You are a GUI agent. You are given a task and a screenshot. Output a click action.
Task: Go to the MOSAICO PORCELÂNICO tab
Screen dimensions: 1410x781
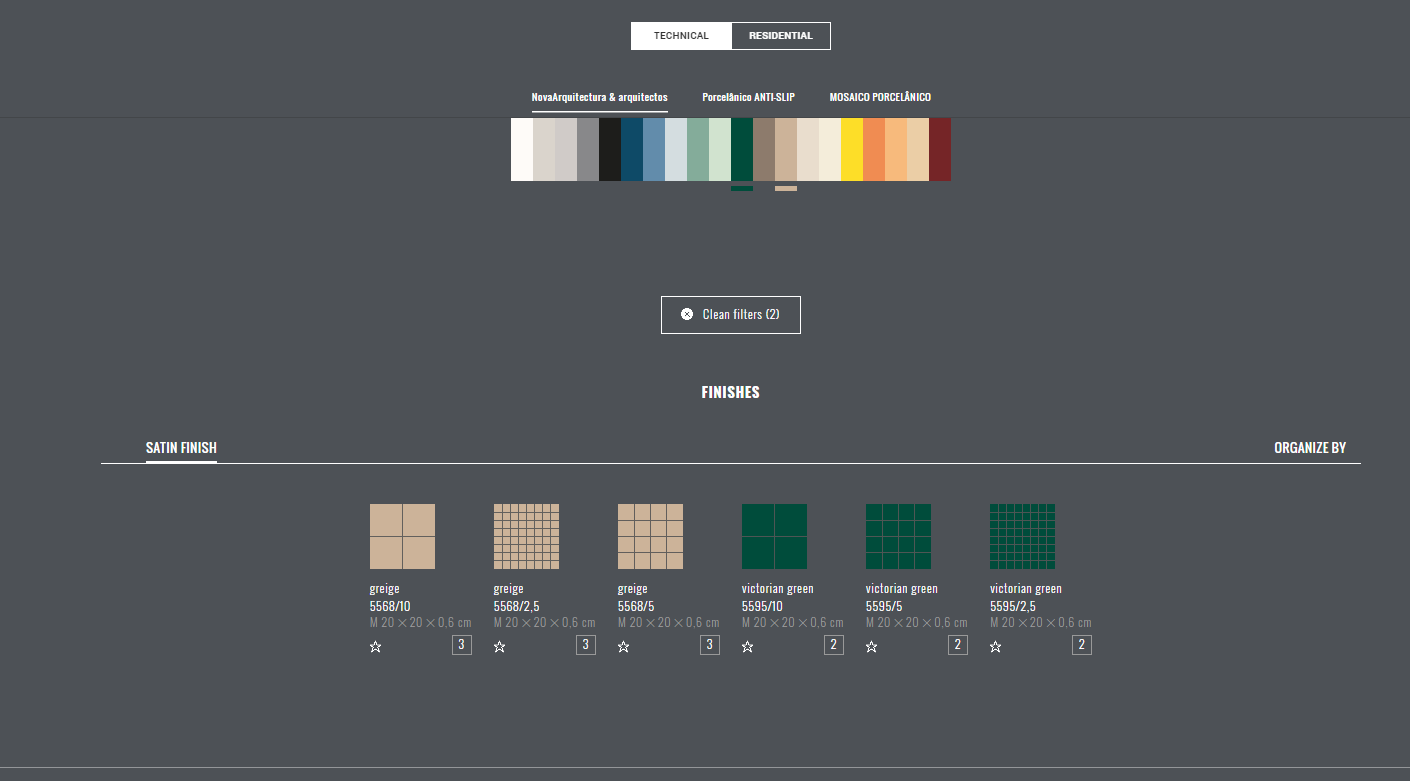click(x=880, y=97)
